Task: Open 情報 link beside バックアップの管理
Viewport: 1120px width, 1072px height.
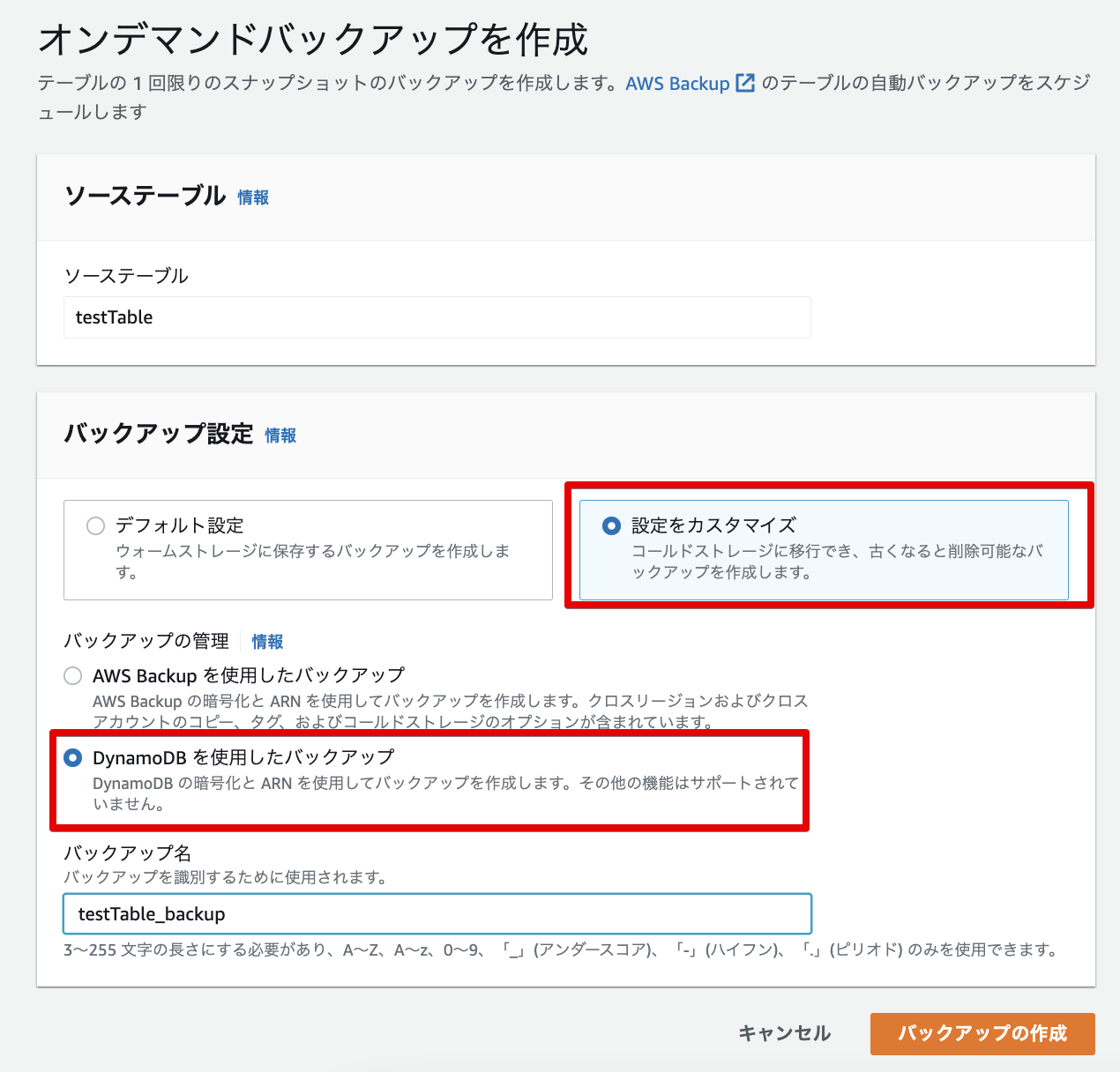Action: (x=267, y=642)
